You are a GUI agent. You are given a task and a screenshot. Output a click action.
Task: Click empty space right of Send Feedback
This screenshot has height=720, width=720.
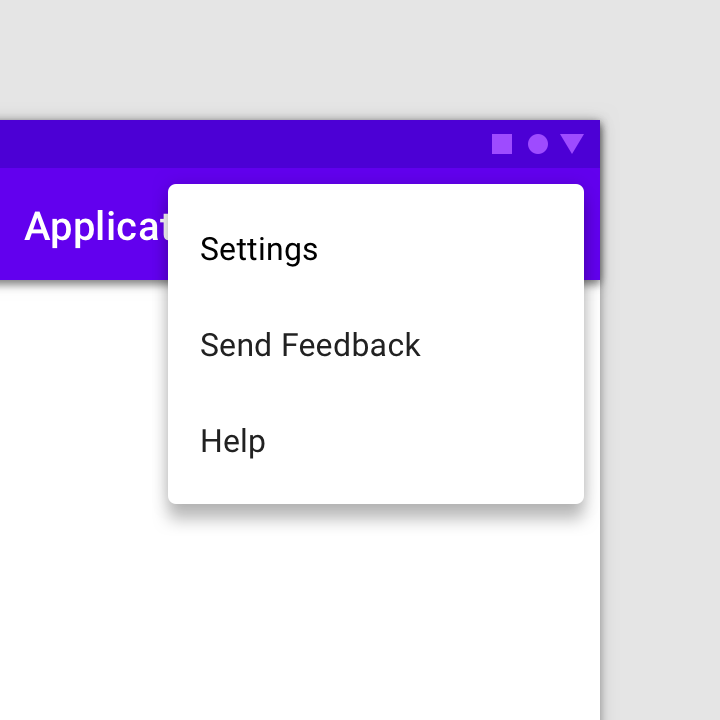(501, 345)
